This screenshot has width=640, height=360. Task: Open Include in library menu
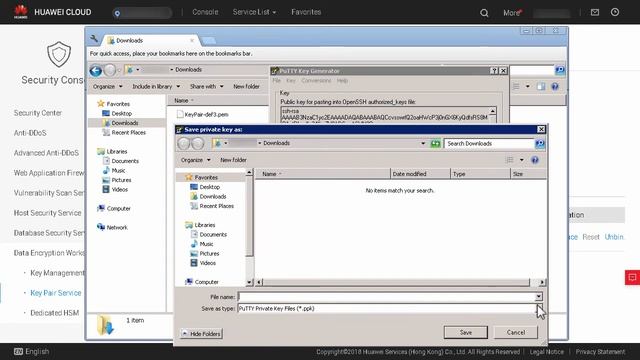[x=156, y=87]
